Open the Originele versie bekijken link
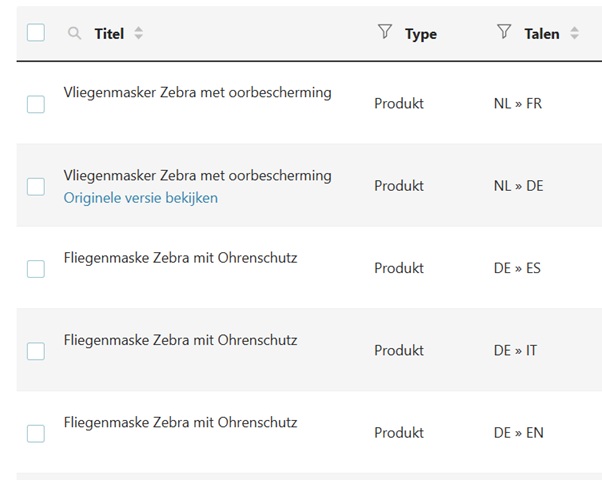The width and height of the screenshot is (602, 483). tap(141, 198)
